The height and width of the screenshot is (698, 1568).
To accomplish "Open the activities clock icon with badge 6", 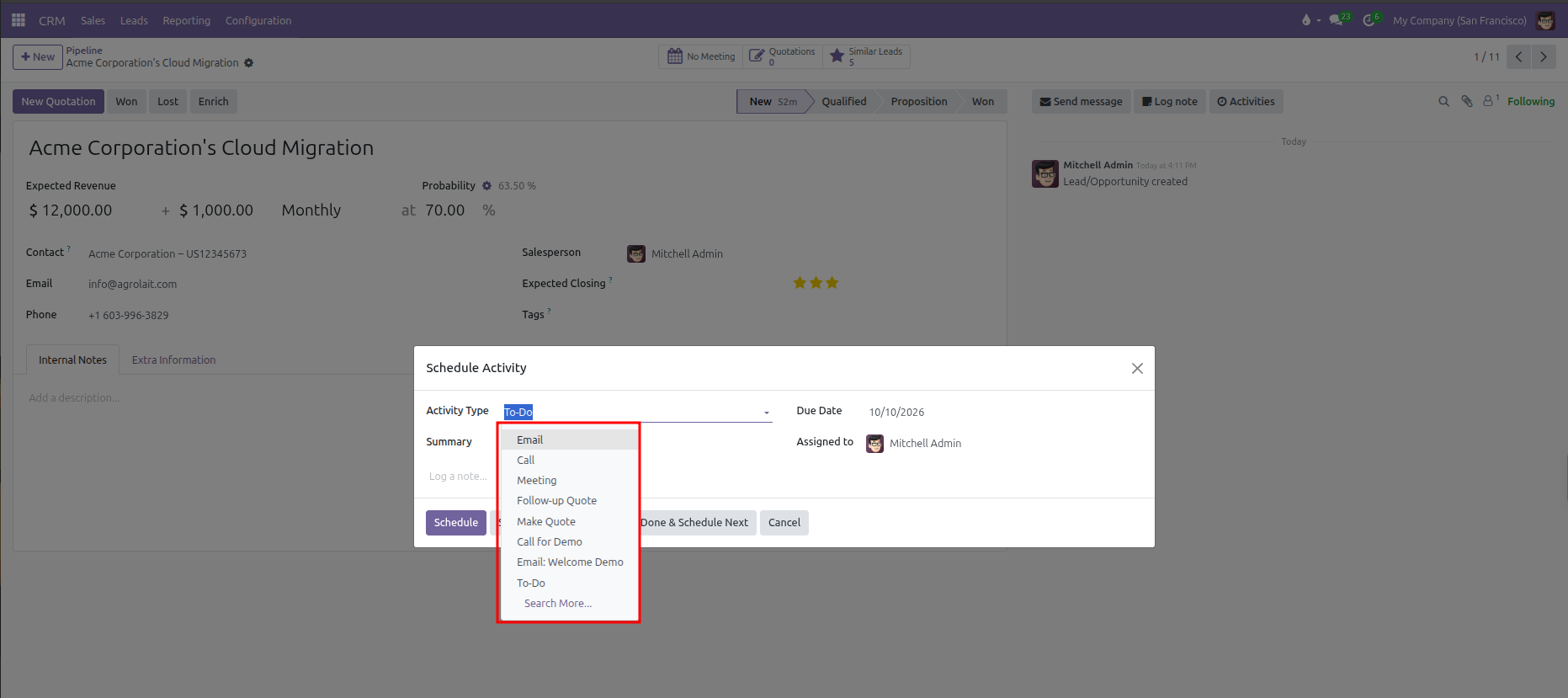I will coord(1369,20).
